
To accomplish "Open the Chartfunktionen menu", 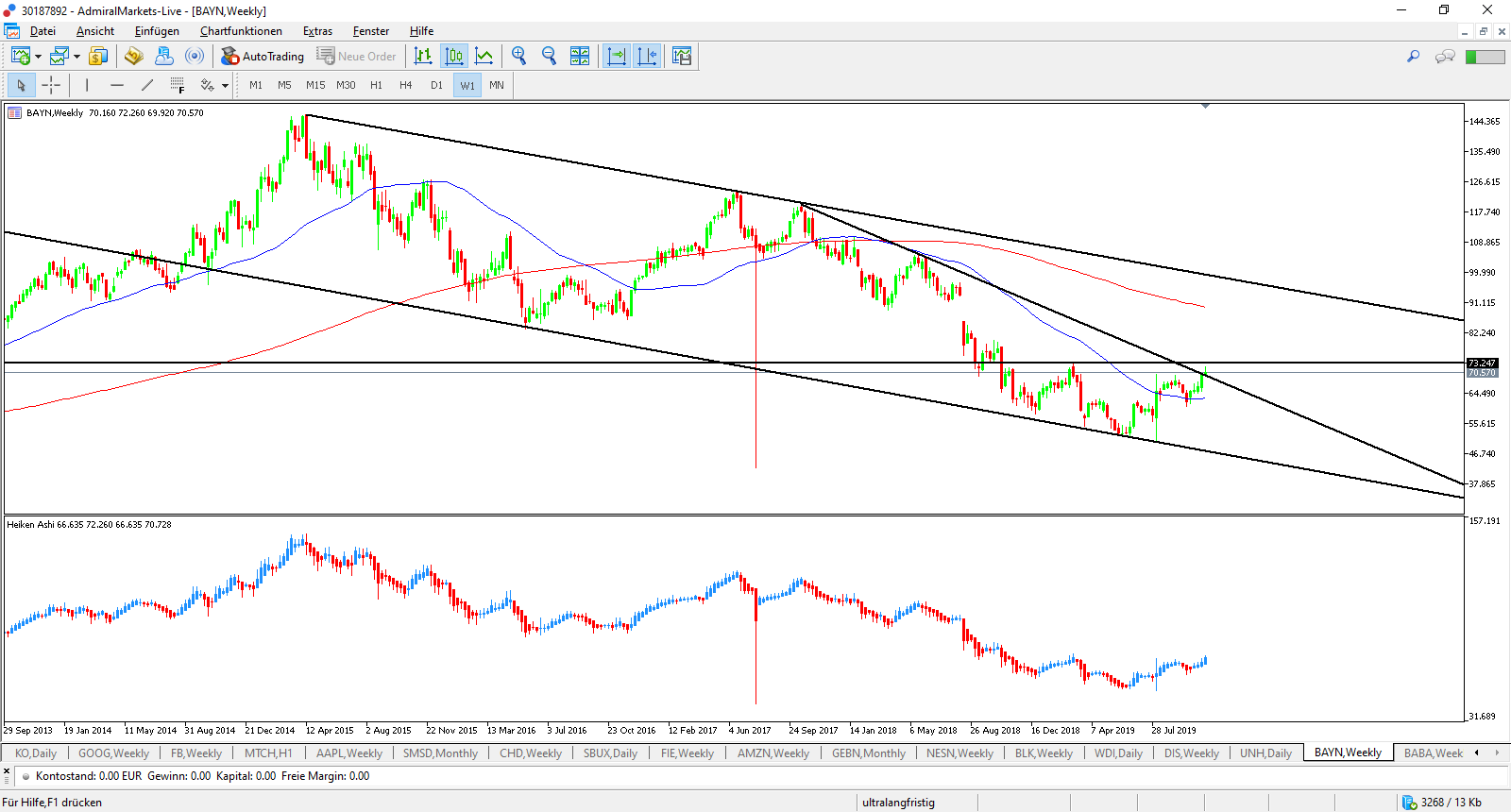I will [241, 31].
